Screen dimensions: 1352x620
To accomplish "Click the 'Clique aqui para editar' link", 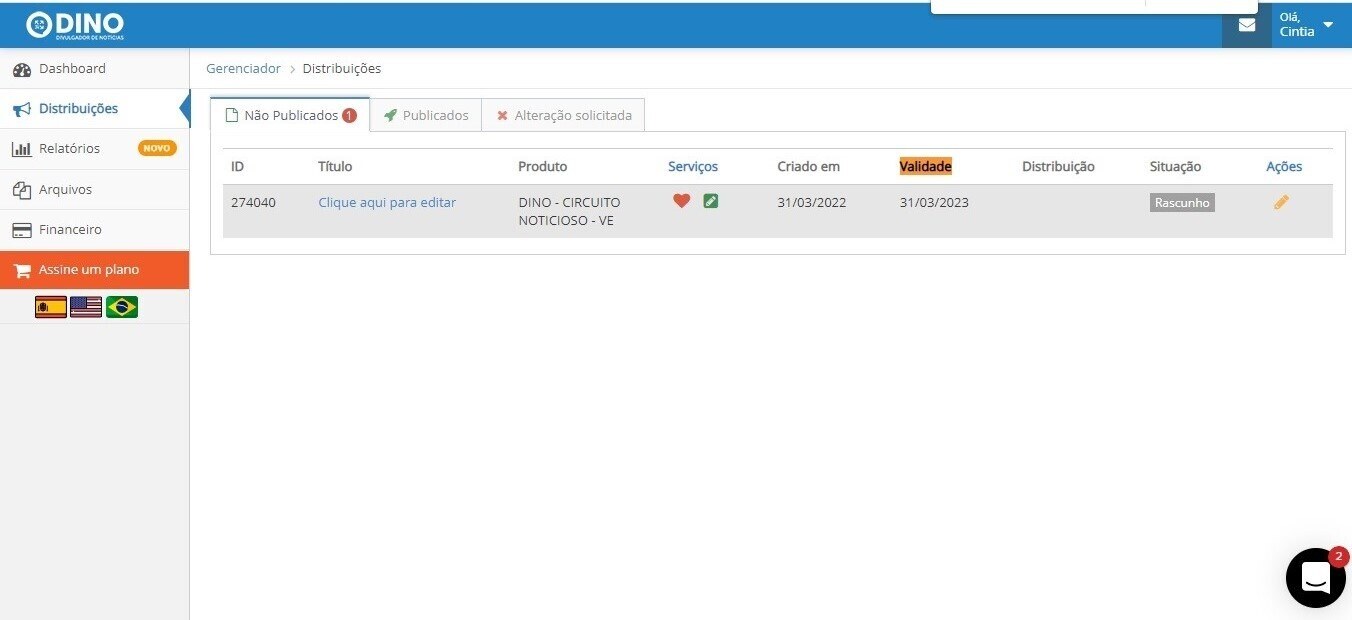I will point(387,202).
